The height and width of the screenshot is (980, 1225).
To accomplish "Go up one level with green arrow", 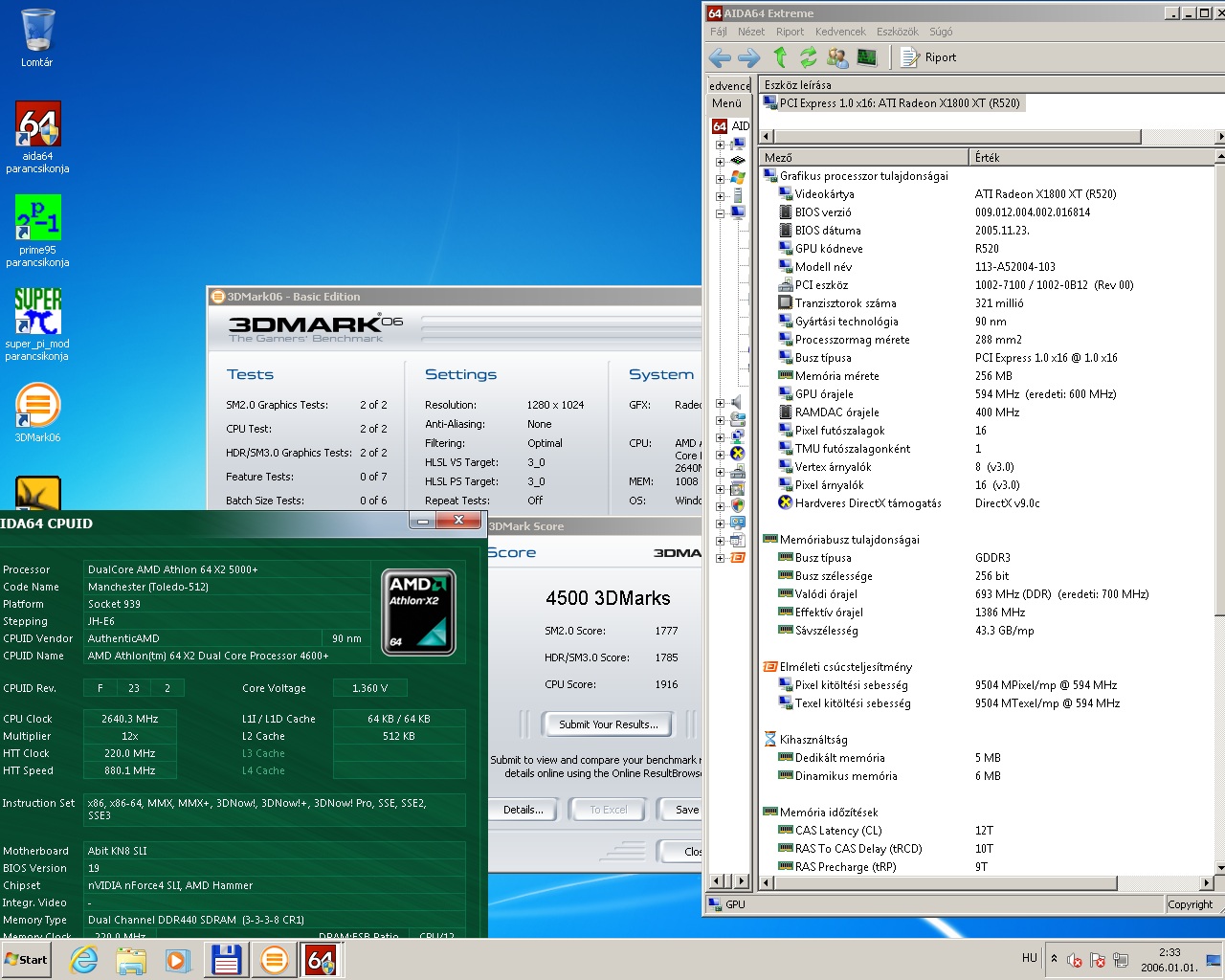I will (x=780, y=57).
